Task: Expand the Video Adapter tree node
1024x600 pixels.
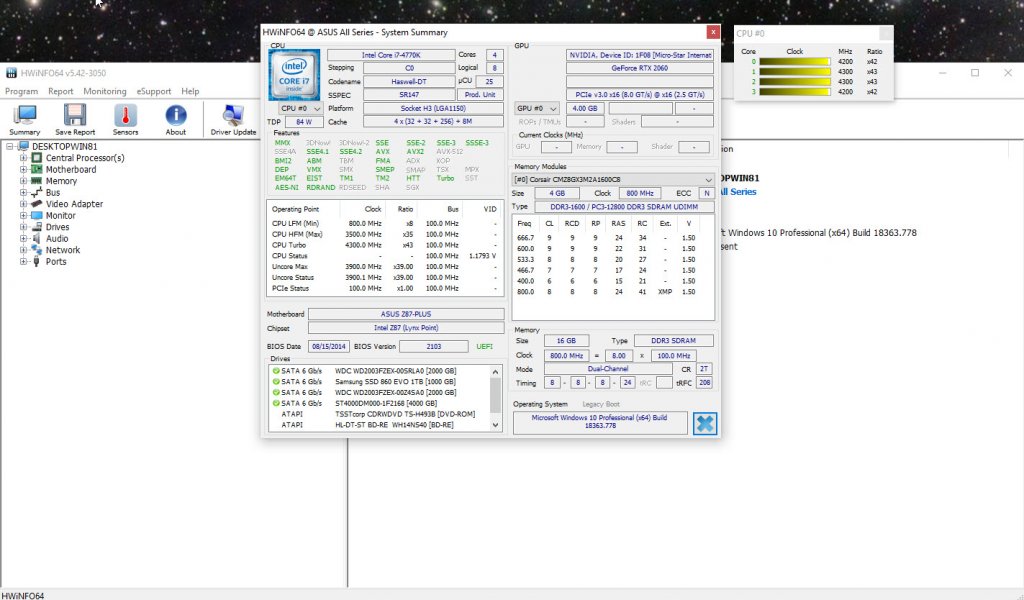Action: 23,204
